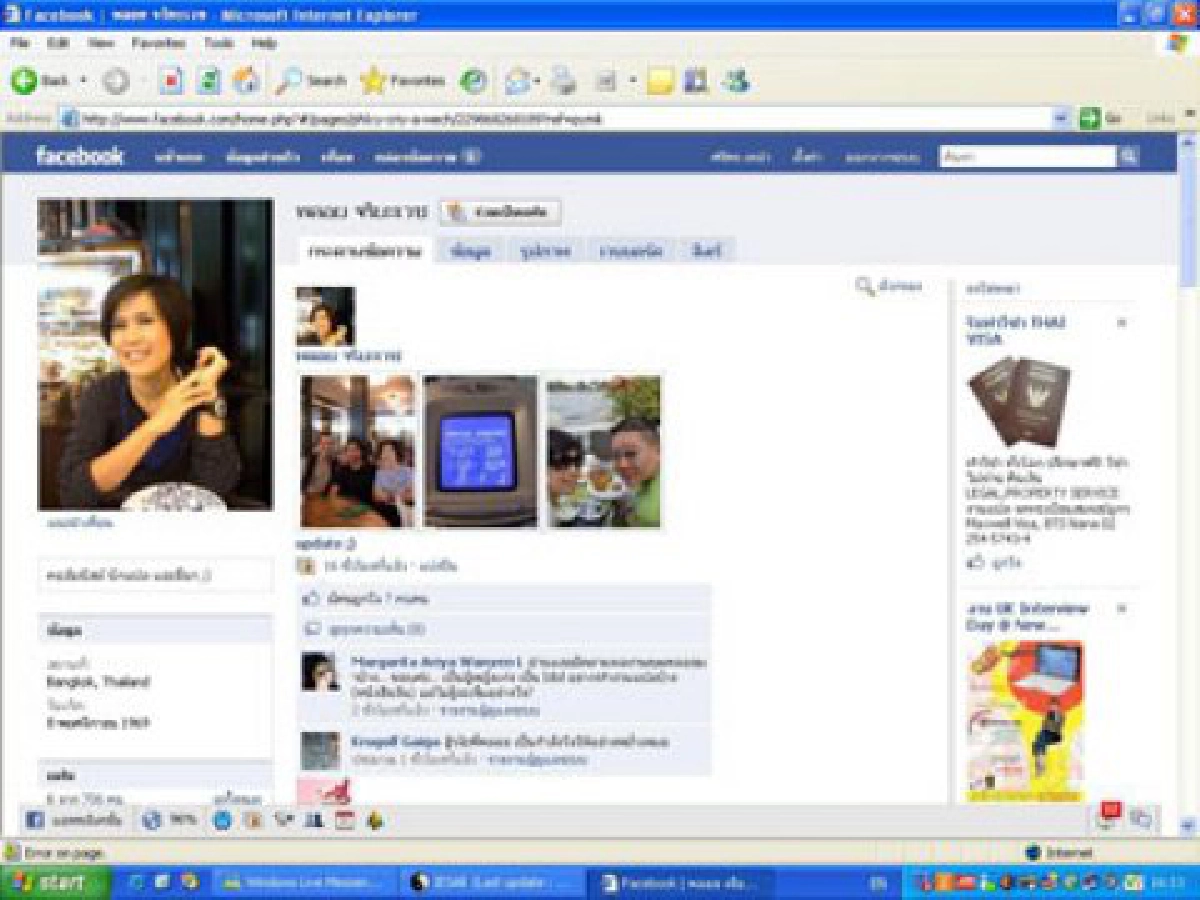Screen dimensions: 1200x900
Task: Click the red Stop loading icon
Action: click(x=171, y=81)
